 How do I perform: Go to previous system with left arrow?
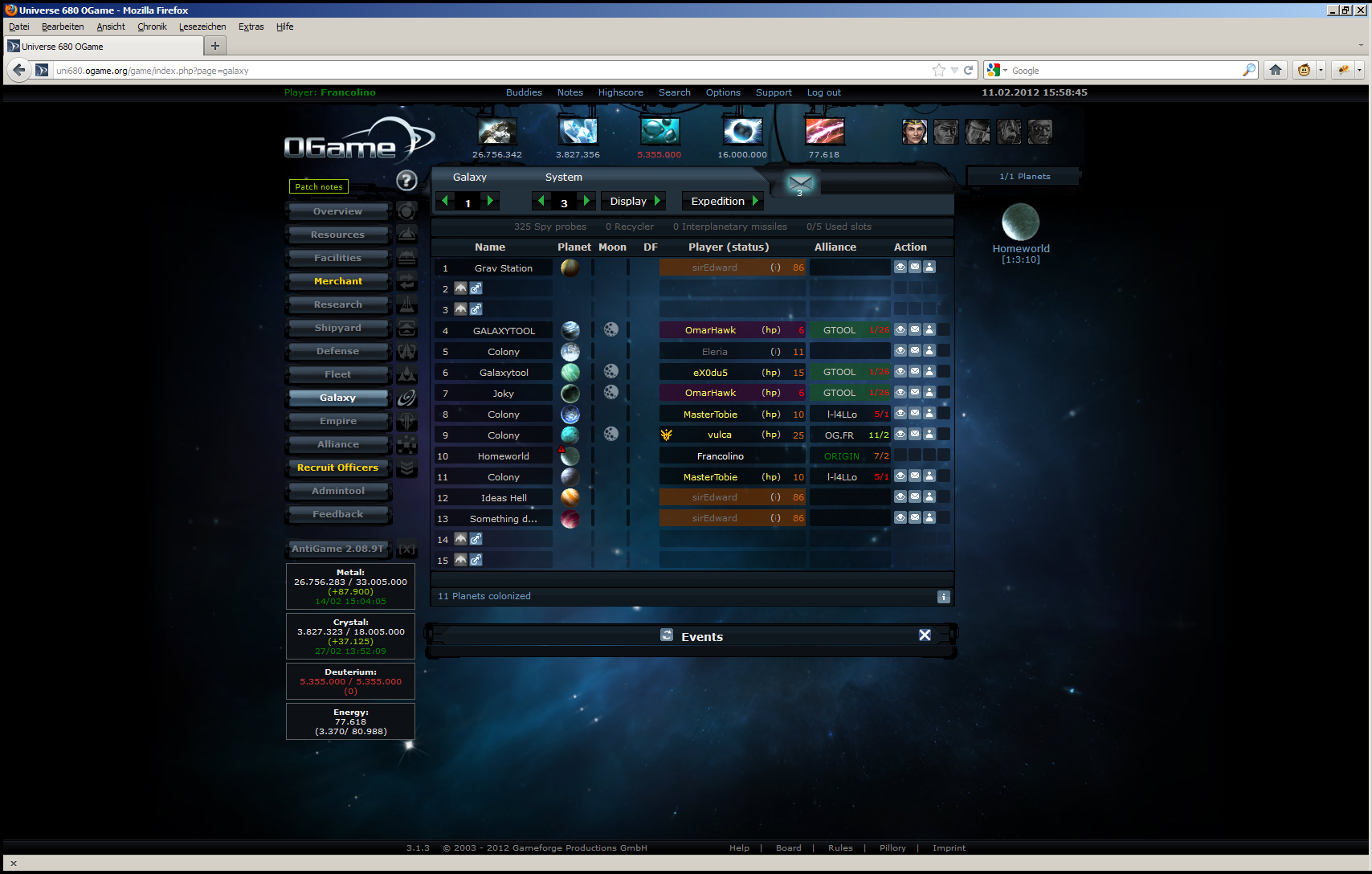click(541, 201)
